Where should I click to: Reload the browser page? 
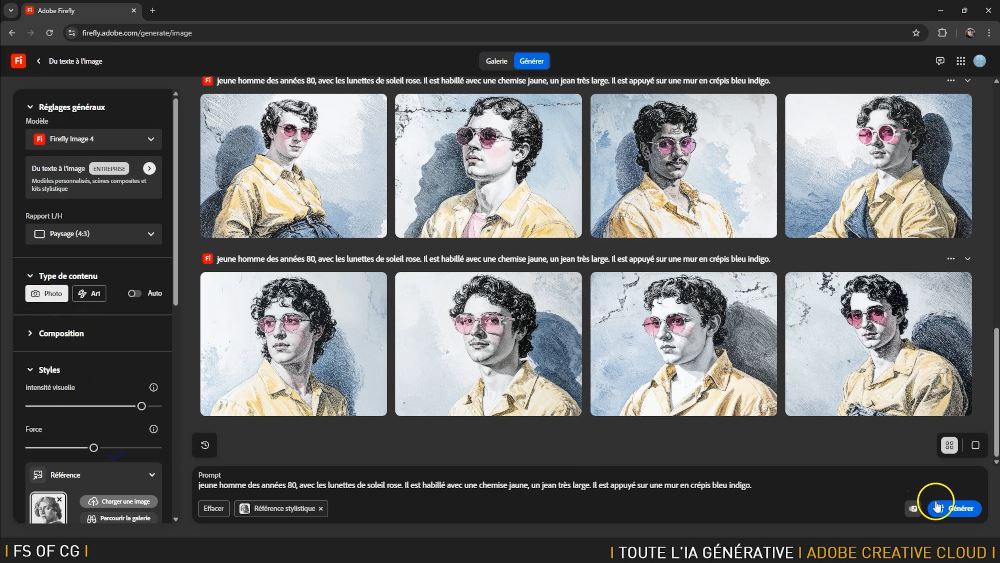(x=49, y=33)
